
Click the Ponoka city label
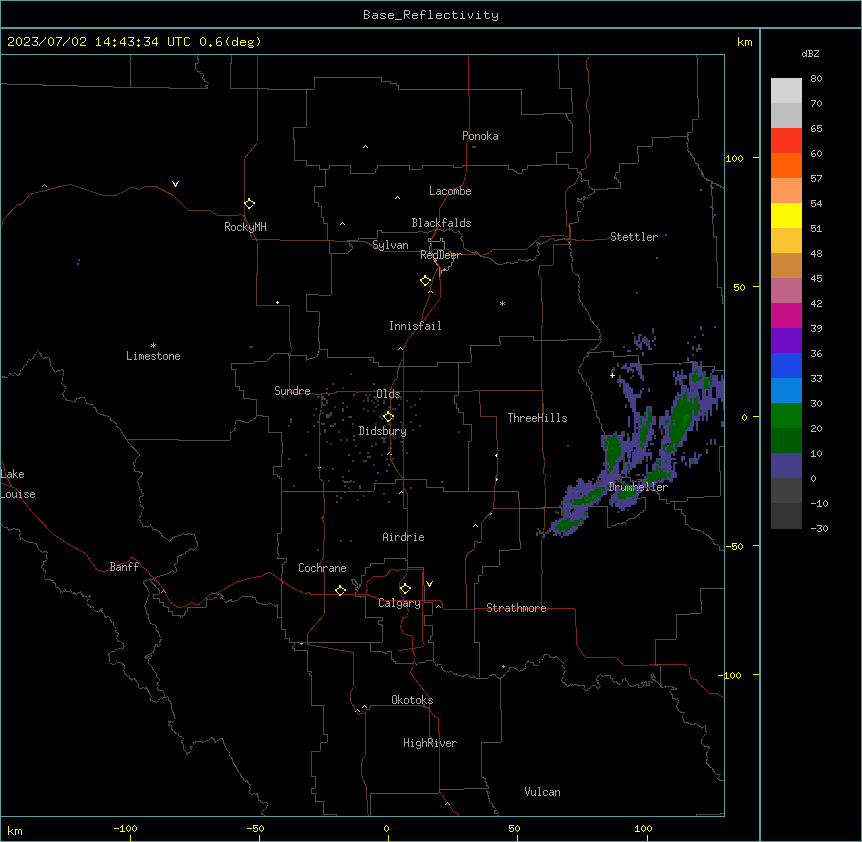480,136
